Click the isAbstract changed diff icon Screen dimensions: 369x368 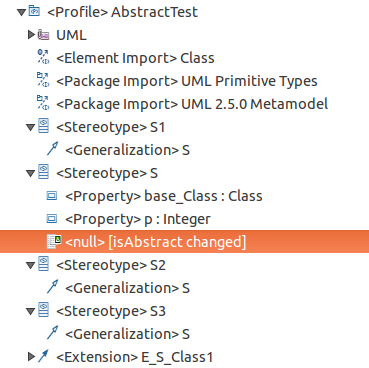(54, 241)
